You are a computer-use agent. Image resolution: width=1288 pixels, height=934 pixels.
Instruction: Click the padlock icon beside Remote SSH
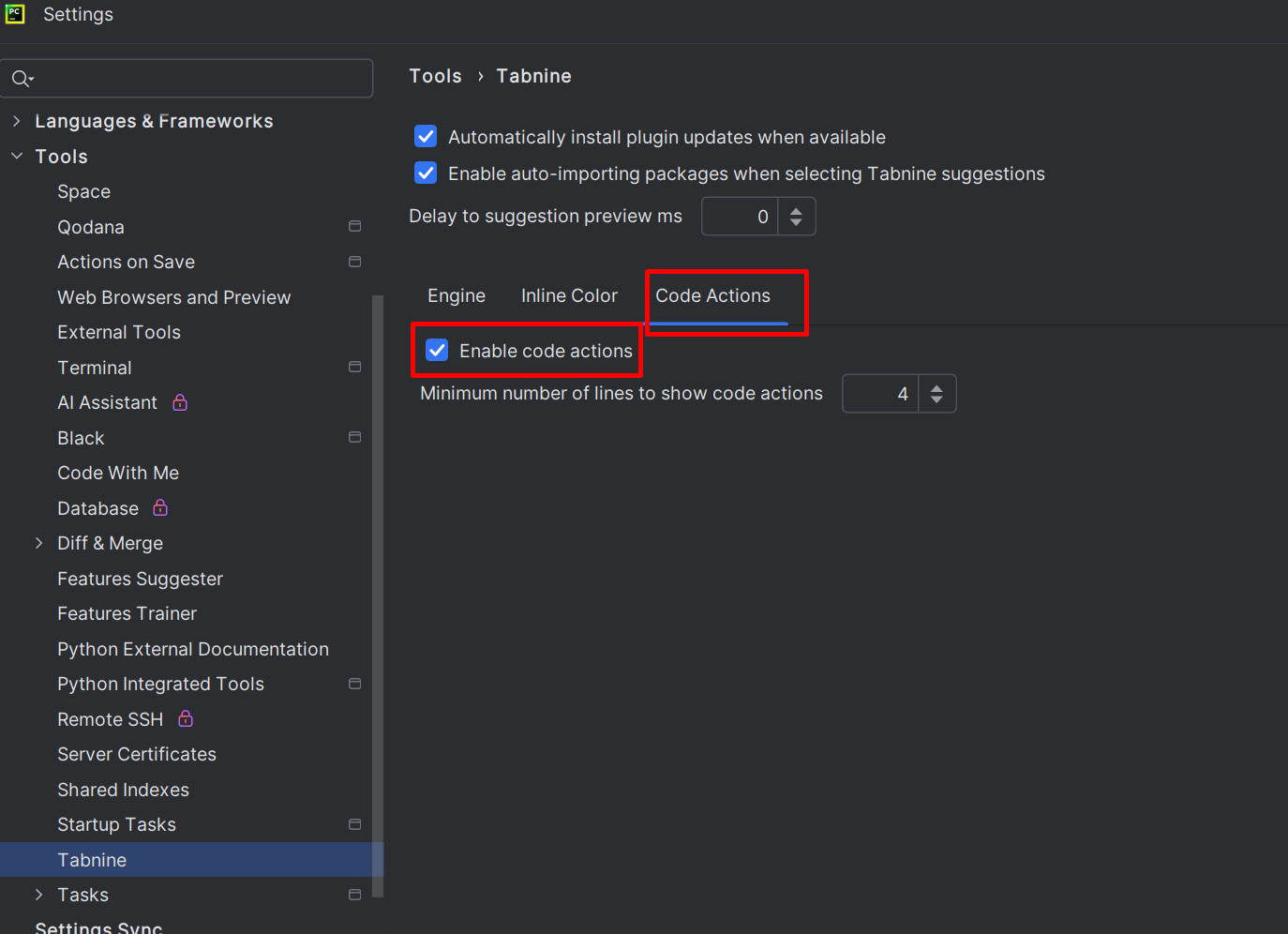[x=185, y=718]
